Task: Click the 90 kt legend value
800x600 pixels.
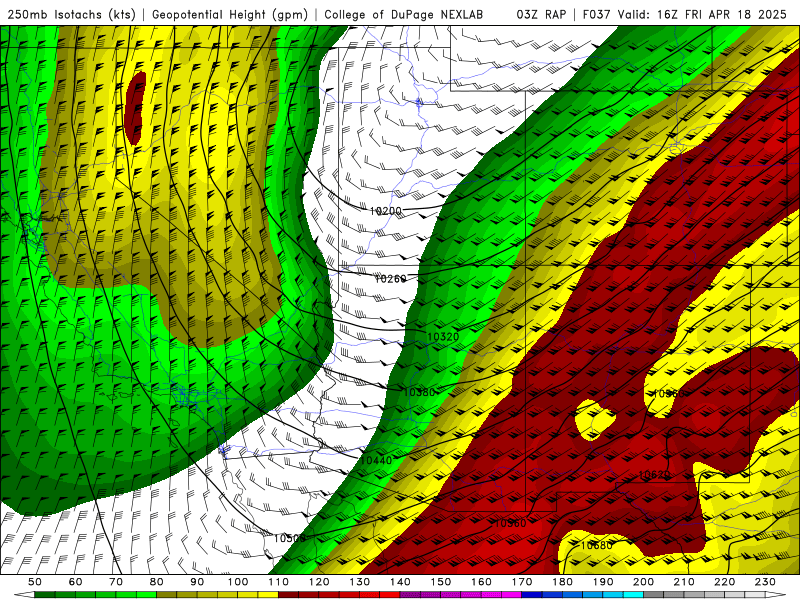Action: pos(197,582)
